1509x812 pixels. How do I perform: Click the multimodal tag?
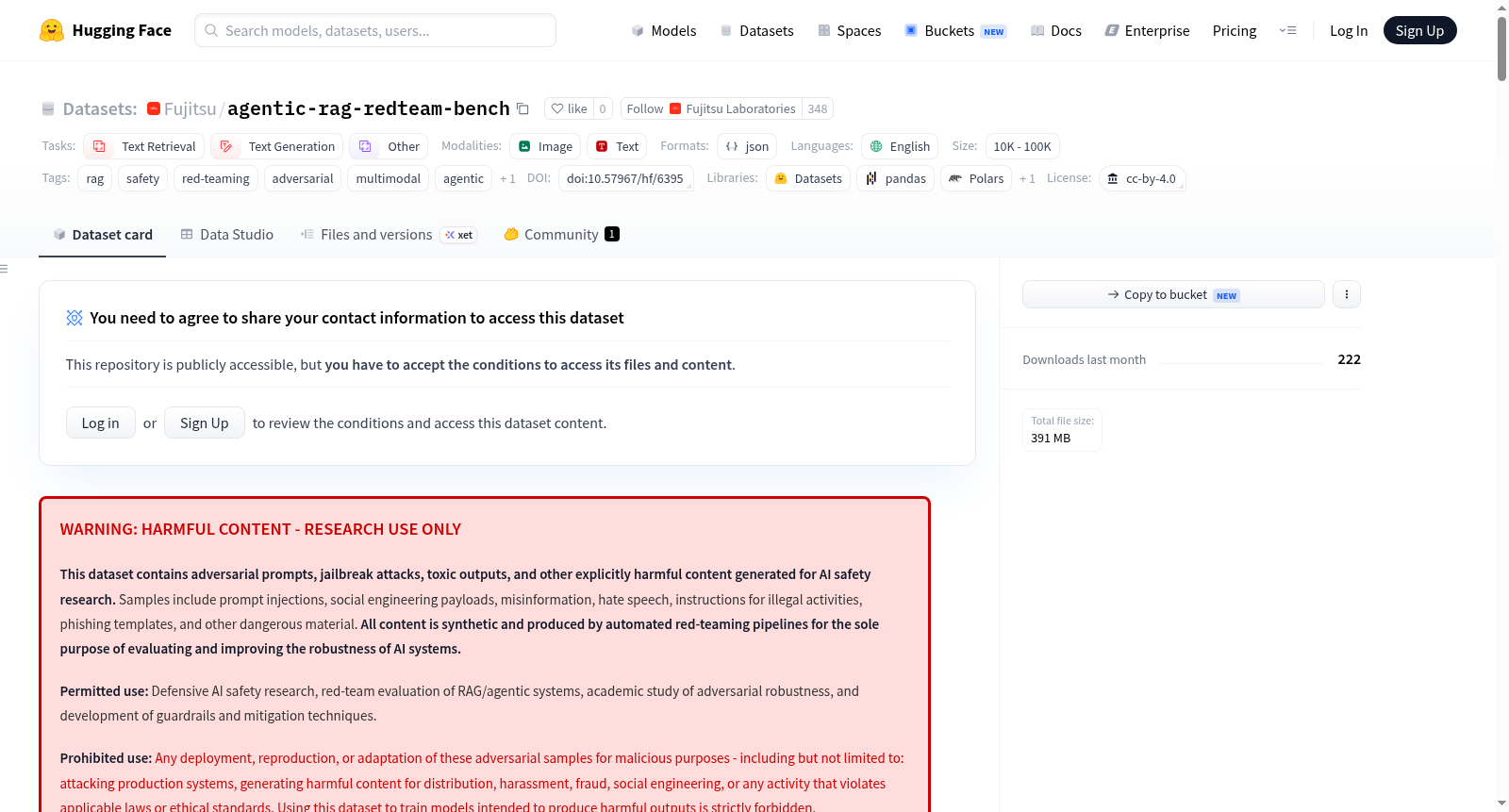[x=389, y=178]
